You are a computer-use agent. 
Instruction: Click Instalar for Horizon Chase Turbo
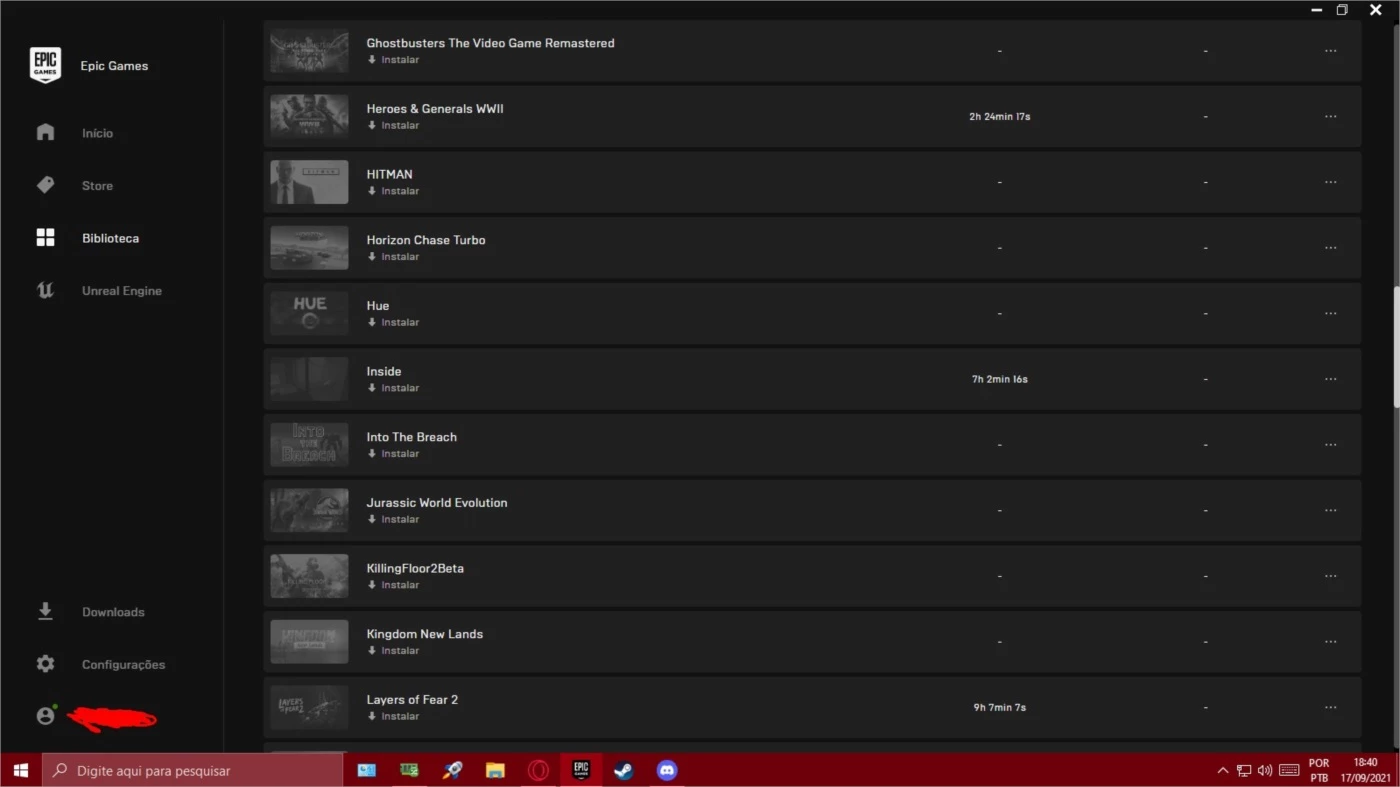pos(393,257)
